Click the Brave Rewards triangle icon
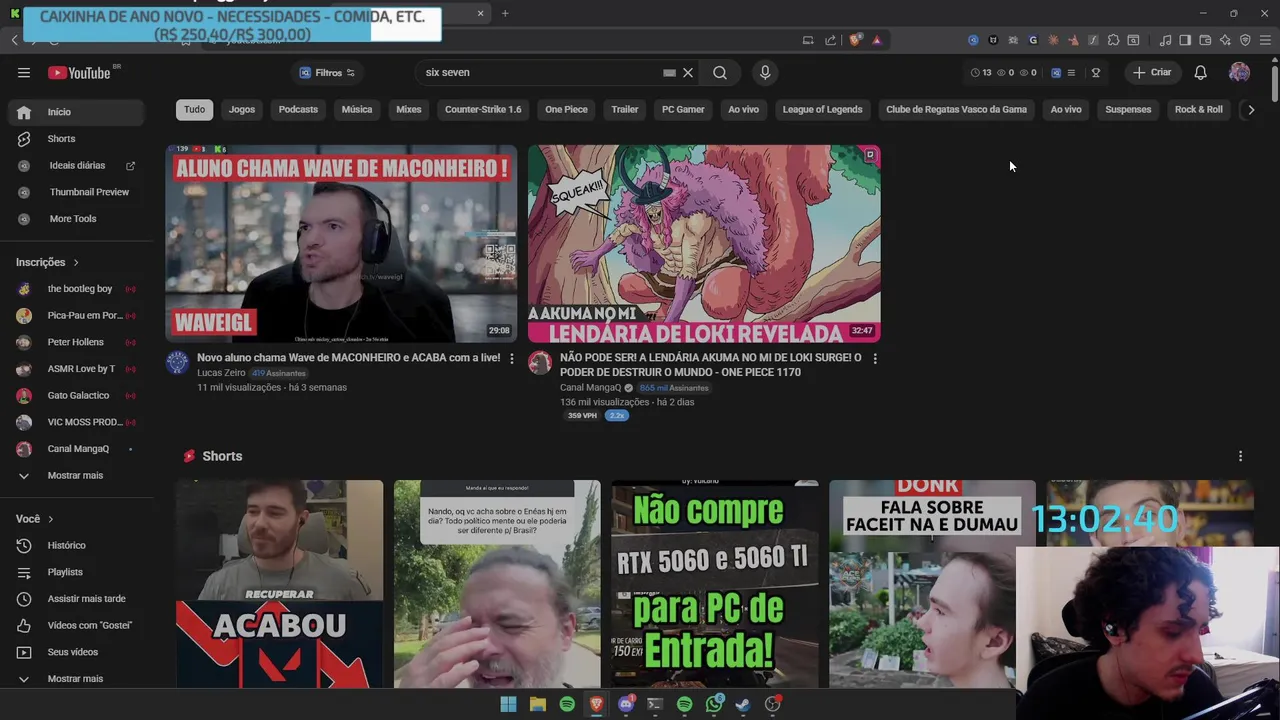Viewport: 1280px width, 720px height. pyautogui.click(x=877, y=40)
